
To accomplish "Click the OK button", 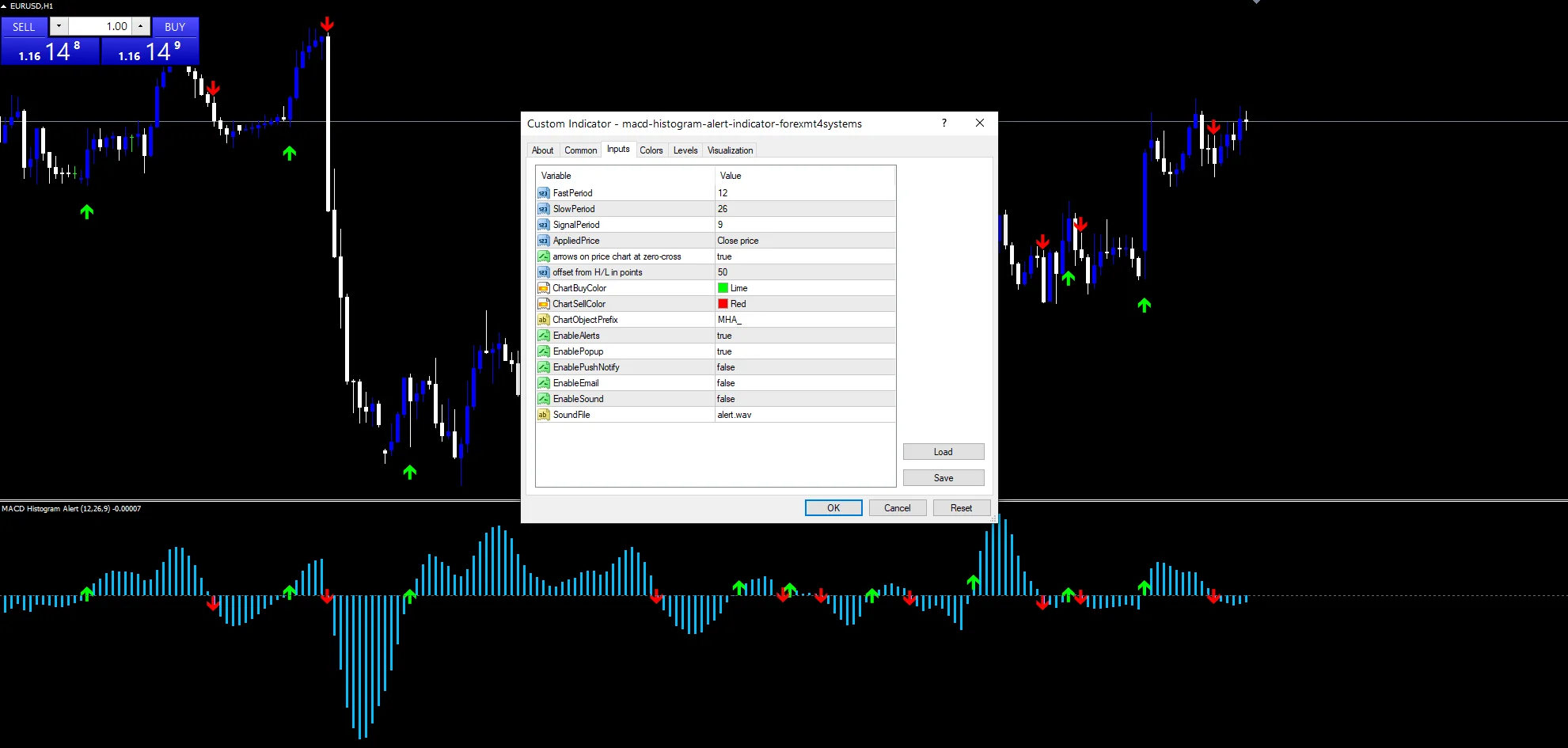I will point(833,508).
